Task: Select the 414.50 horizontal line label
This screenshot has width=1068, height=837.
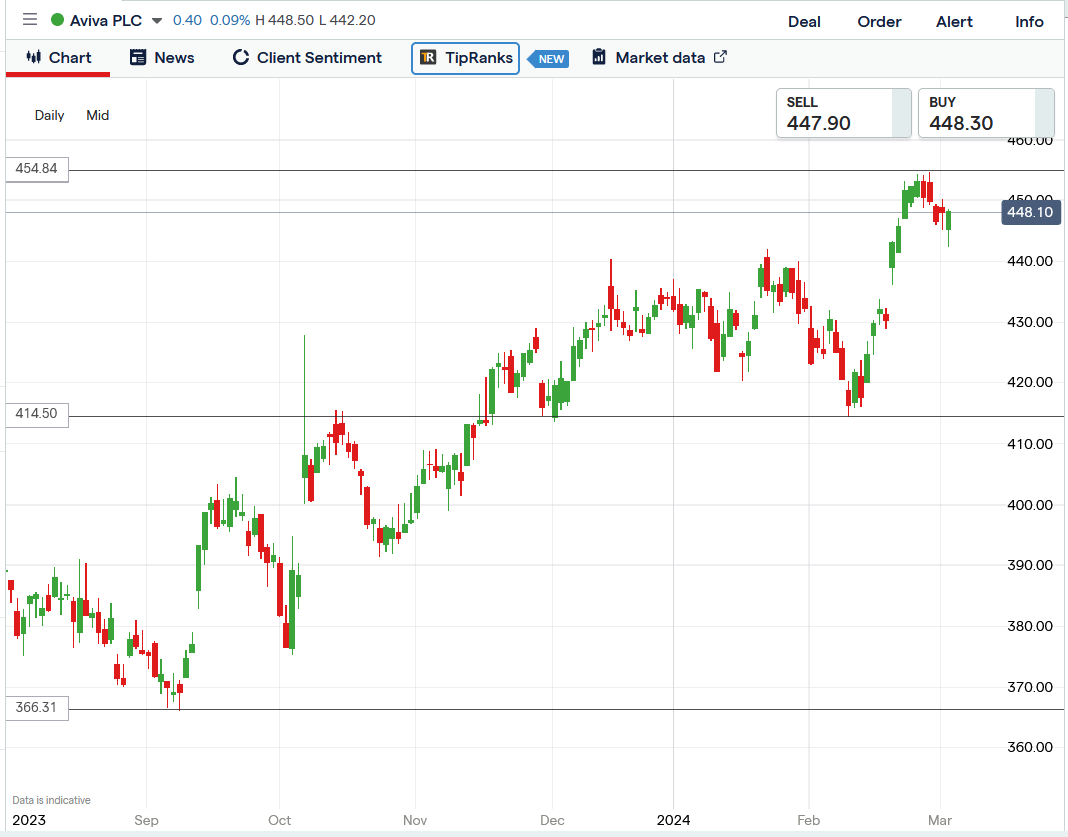Action: (x=37, y=413)
